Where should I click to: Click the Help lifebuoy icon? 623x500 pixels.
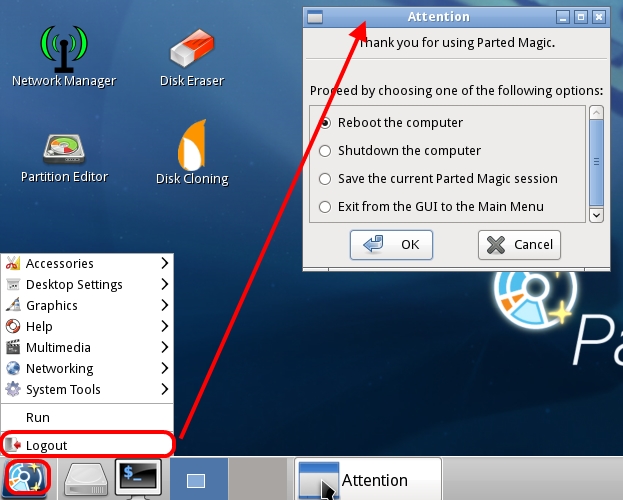pos(13,326)
